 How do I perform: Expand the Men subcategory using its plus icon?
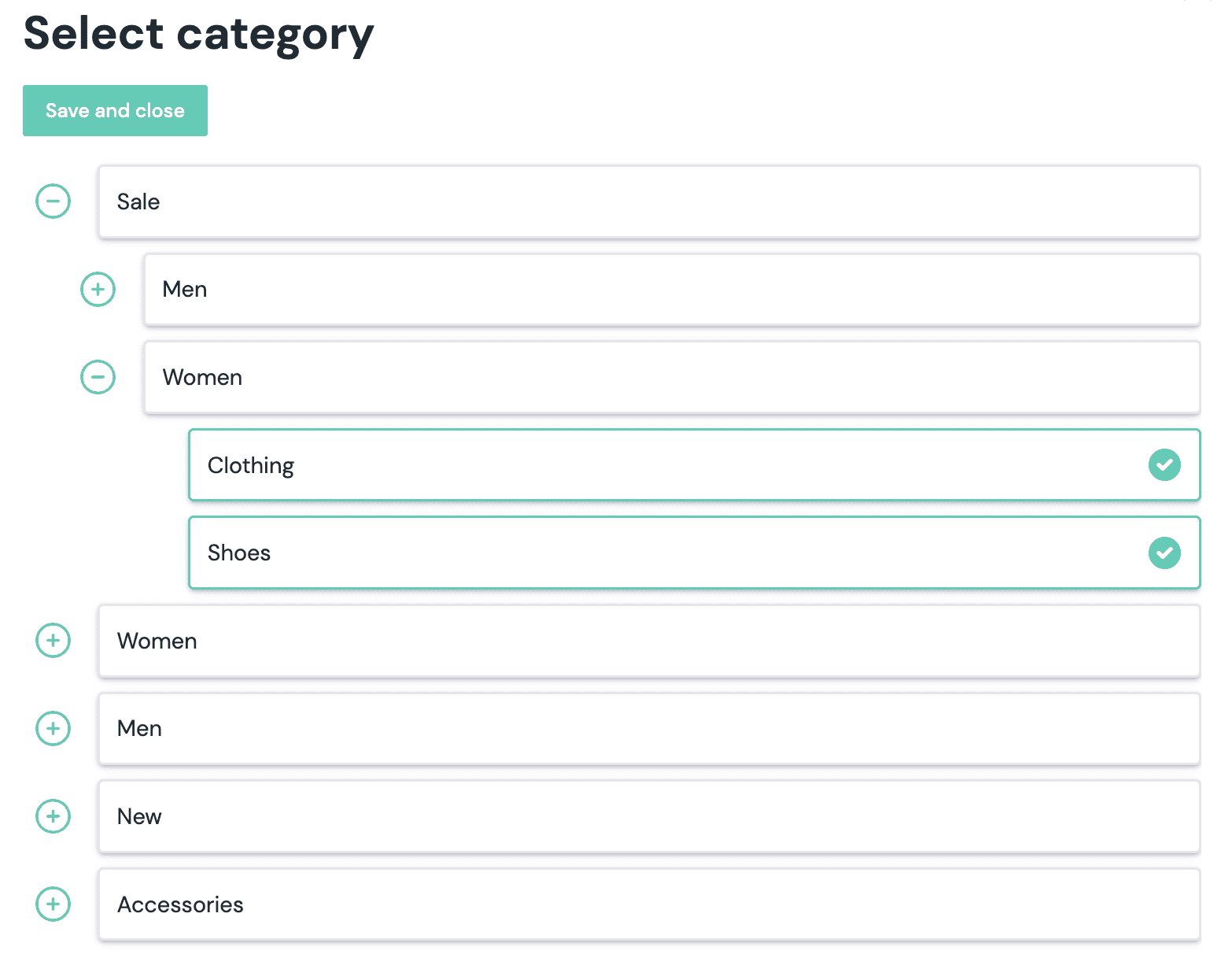coord(98,289)
